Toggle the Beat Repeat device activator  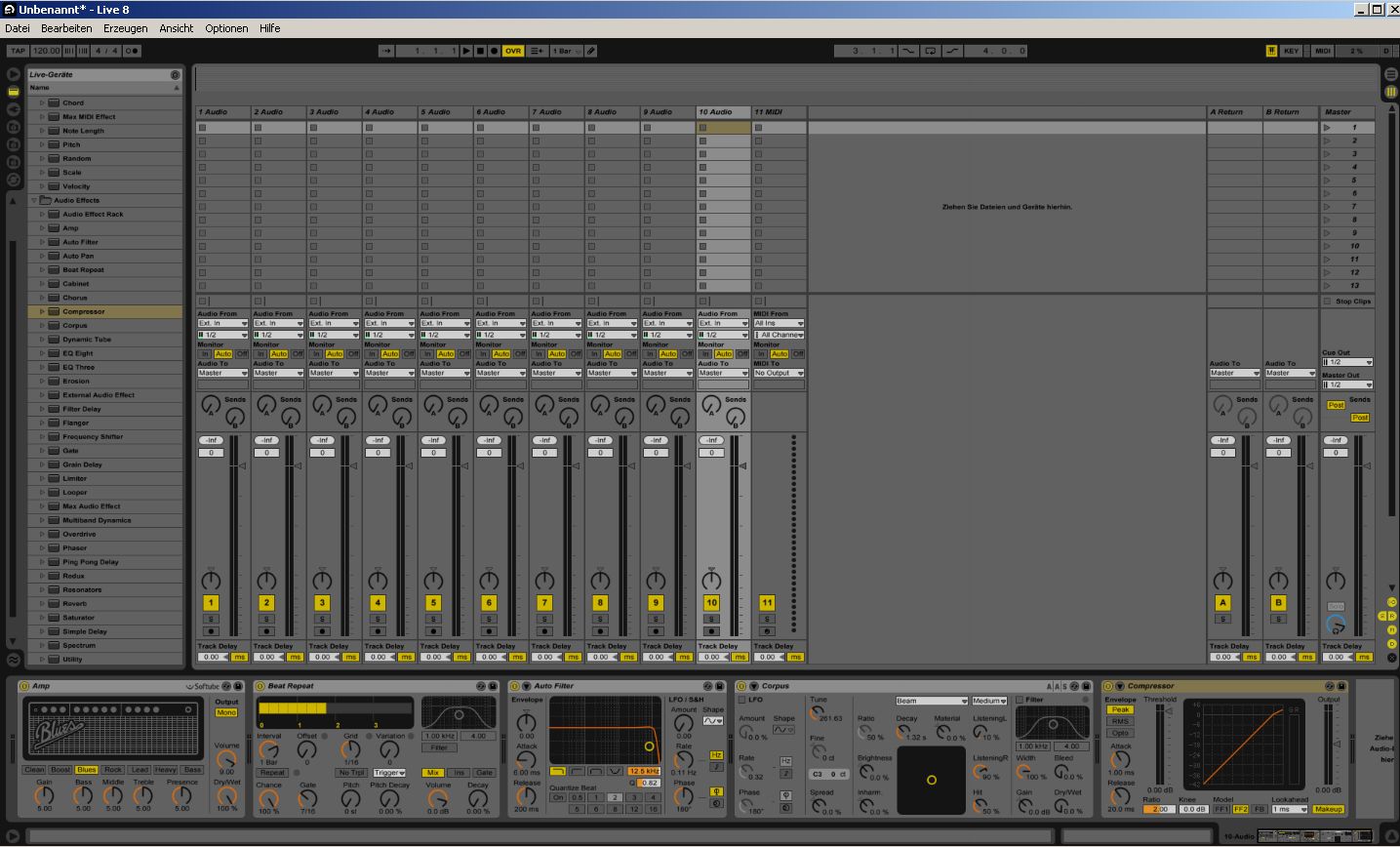(x=260, y=686)
